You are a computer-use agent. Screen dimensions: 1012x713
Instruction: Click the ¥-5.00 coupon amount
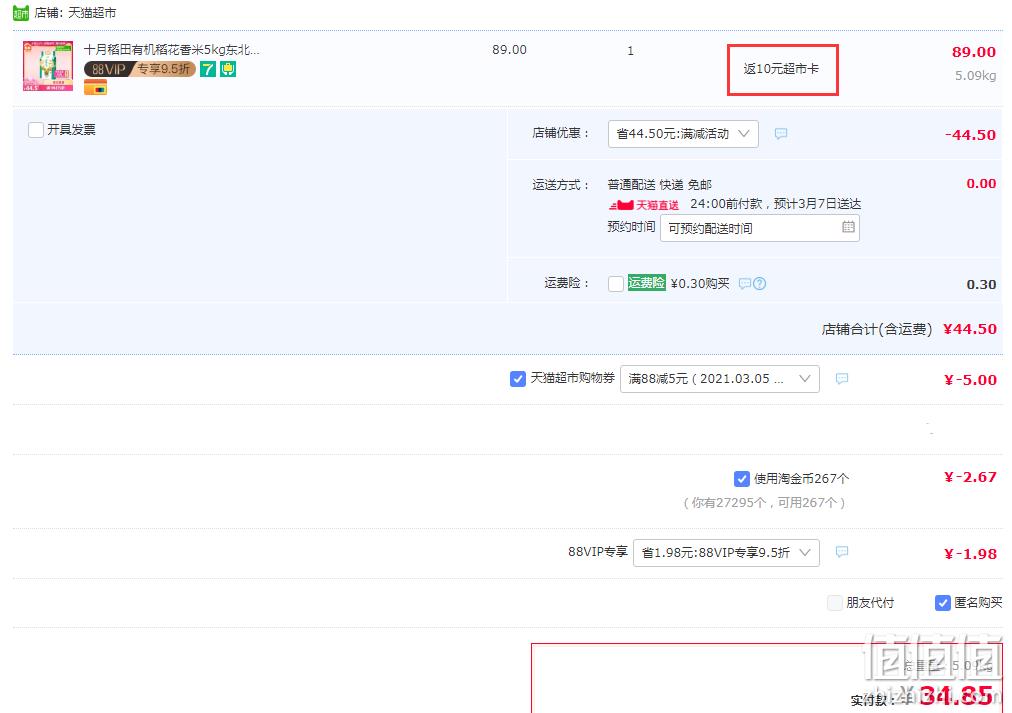click(970, 380)
